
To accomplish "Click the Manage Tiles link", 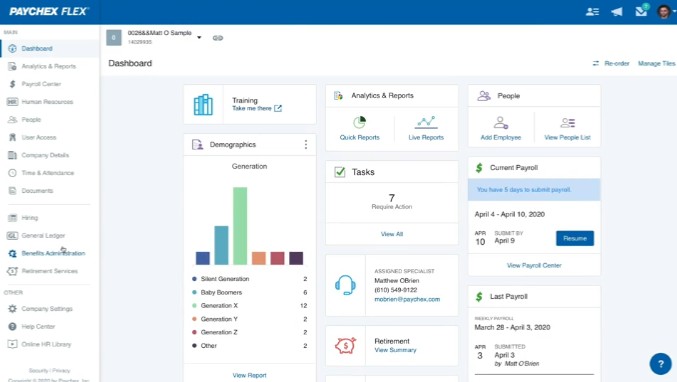I will pos(656,63).
